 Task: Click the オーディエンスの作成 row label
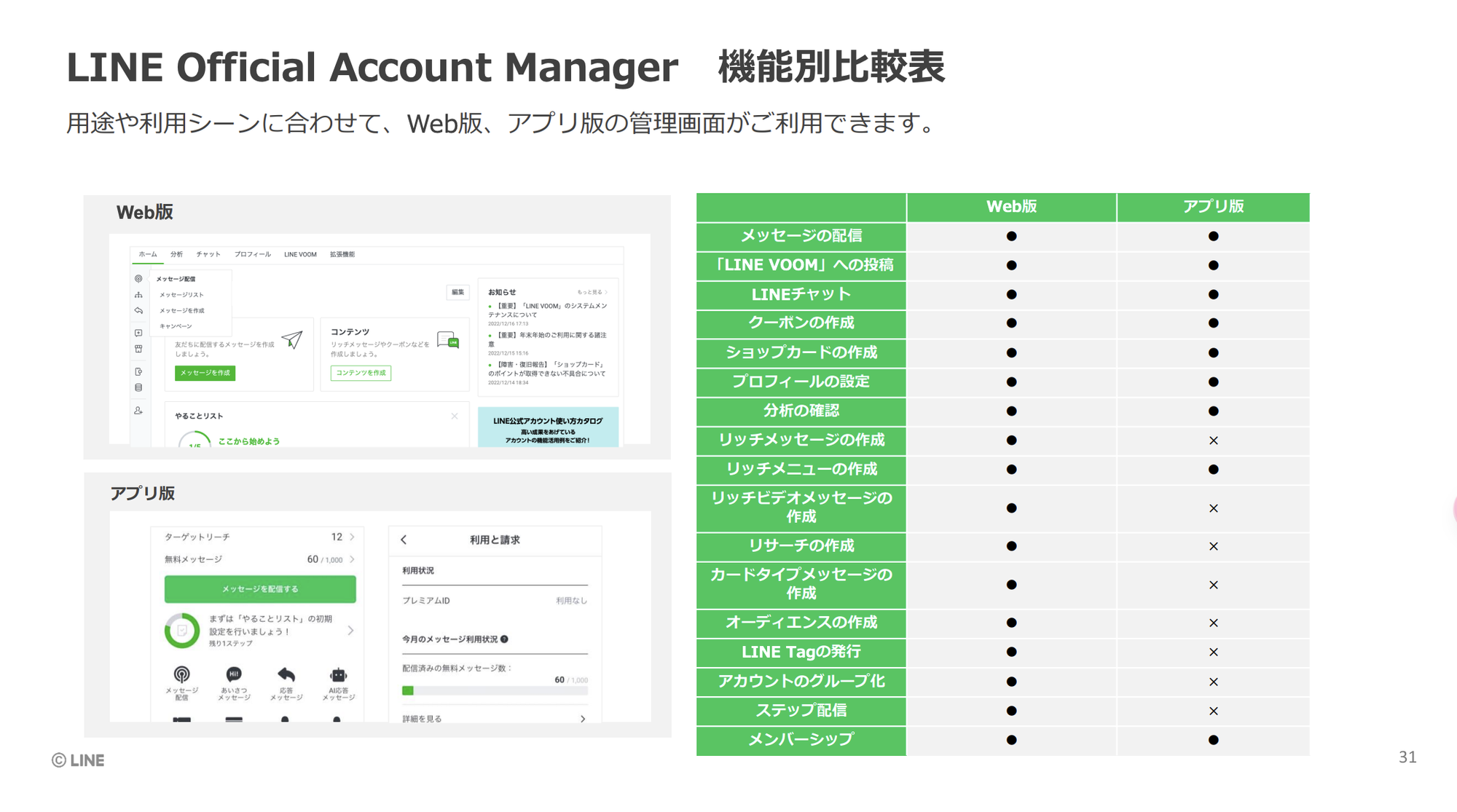pyautogui.click(x=801, y=623)
